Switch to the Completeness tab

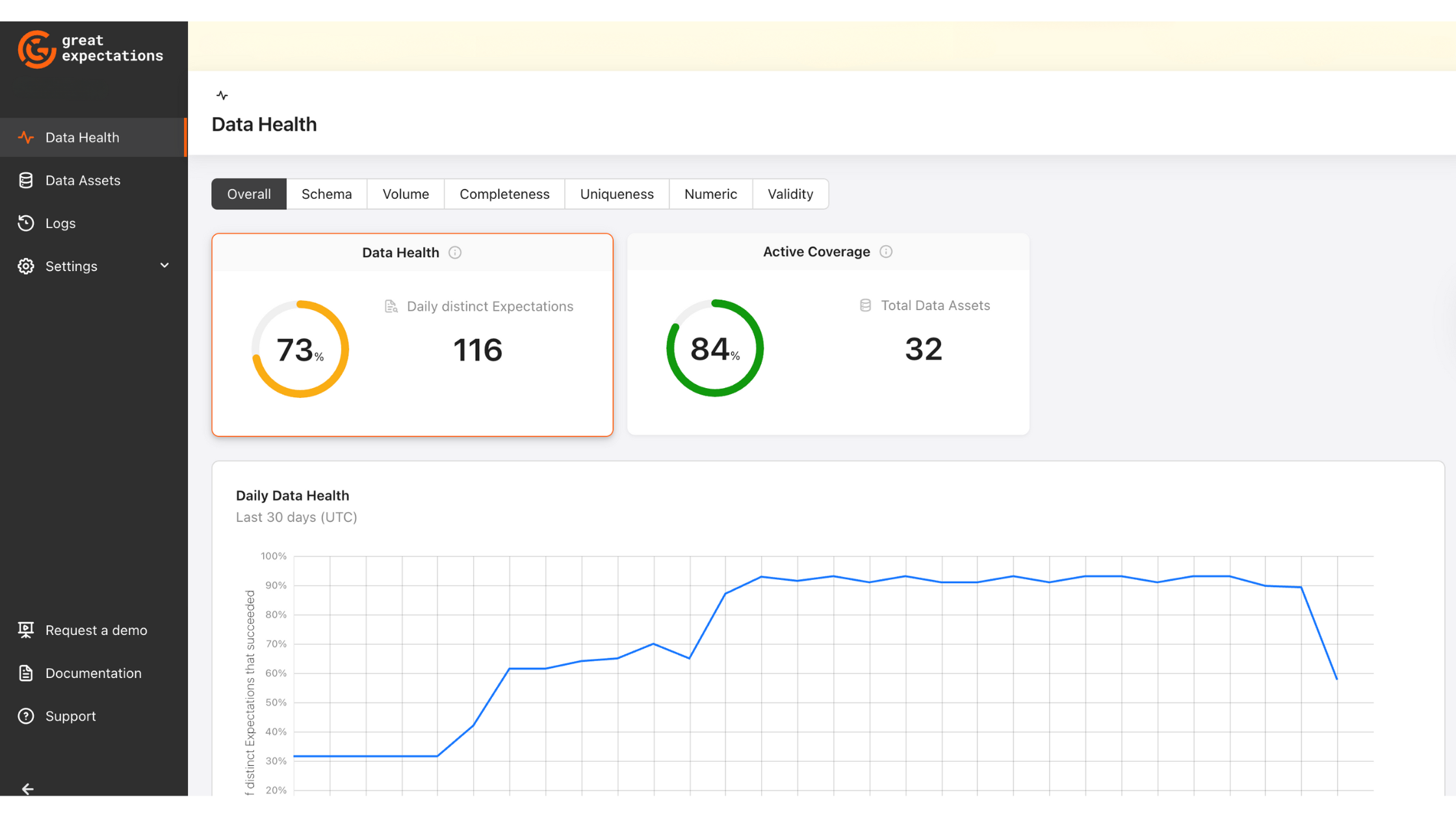point(504,194)
